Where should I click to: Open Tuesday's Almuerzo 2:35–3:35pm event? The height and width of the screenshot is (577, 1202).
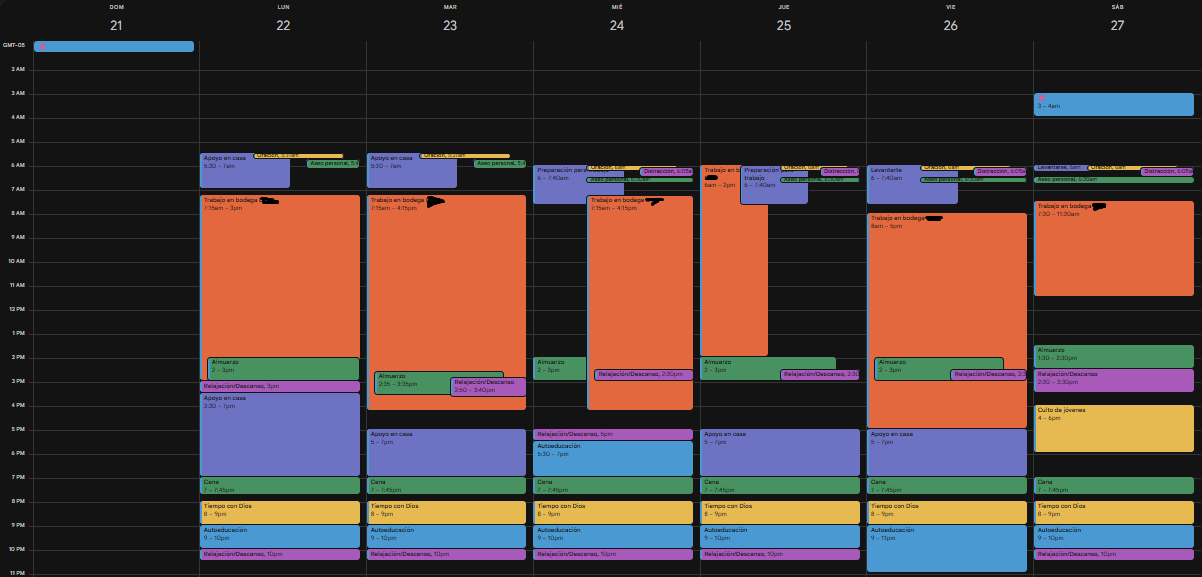click(410, 382)
